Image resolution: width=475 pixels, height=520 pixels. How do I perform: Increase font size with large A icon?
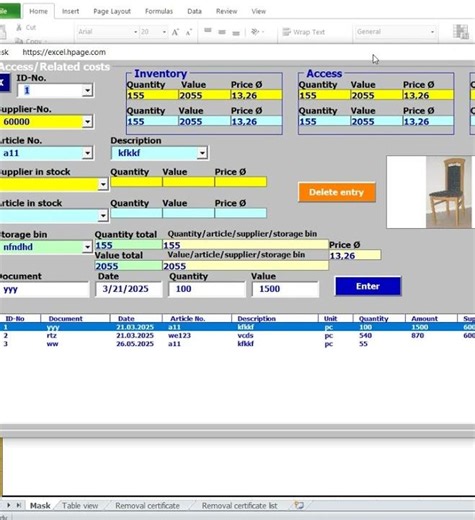175,32
